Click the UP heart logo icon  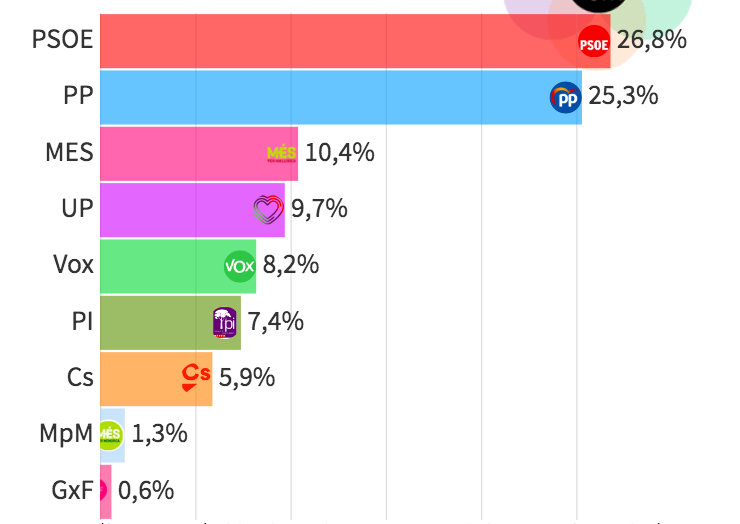(269, 210)
